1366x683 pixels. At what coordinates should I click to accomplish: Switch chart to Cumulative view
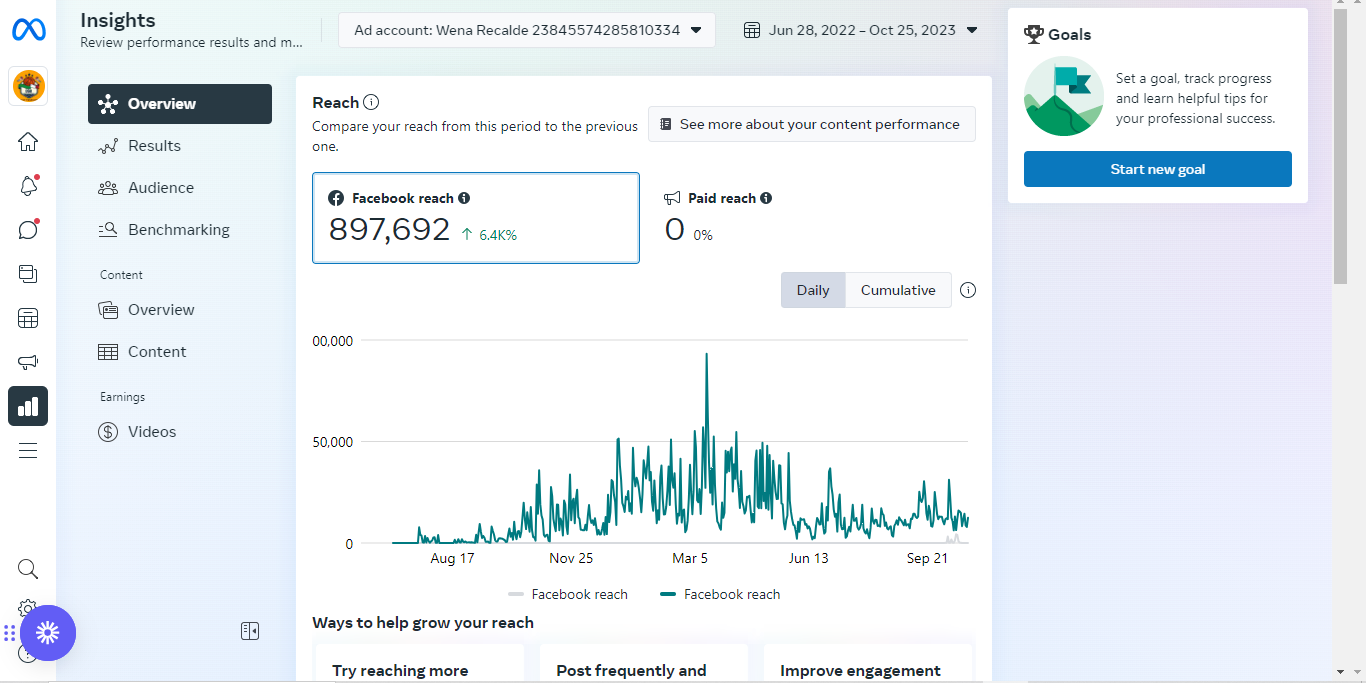click(x=898, y=290)
